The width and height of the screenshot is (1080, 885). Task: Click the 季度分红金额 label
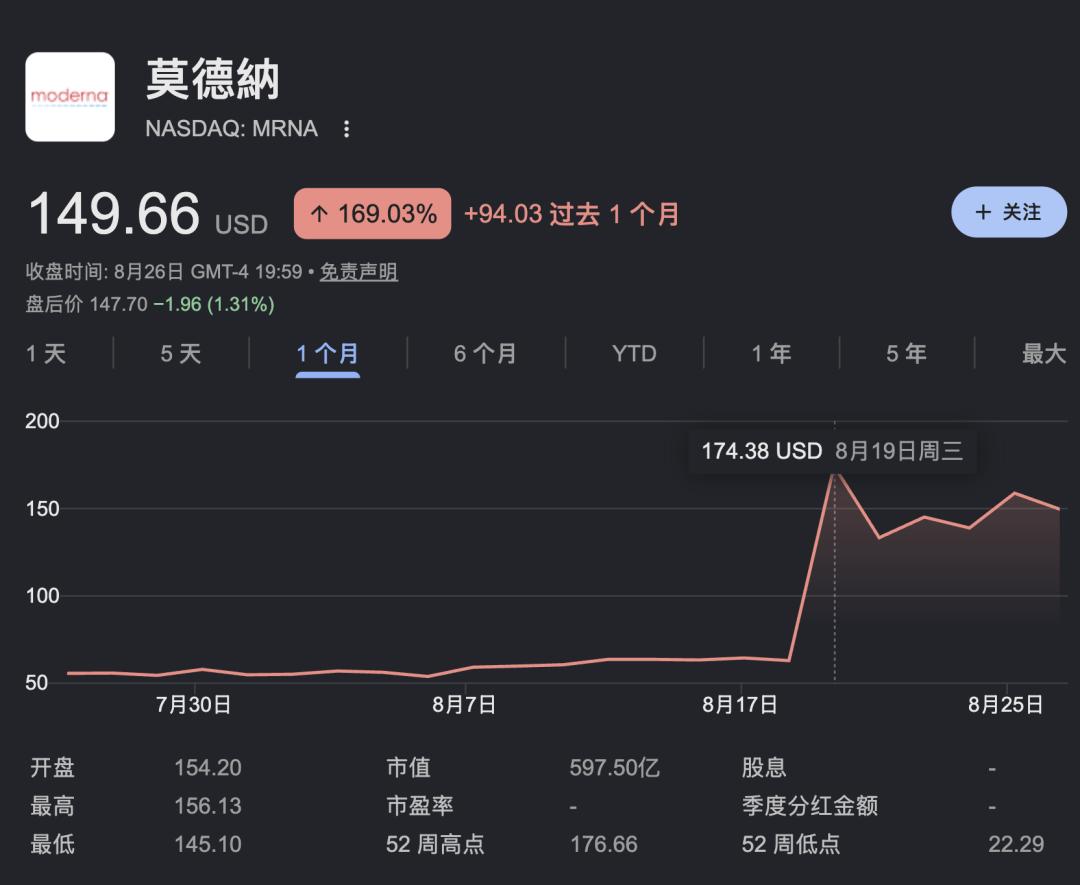(810, 806)
